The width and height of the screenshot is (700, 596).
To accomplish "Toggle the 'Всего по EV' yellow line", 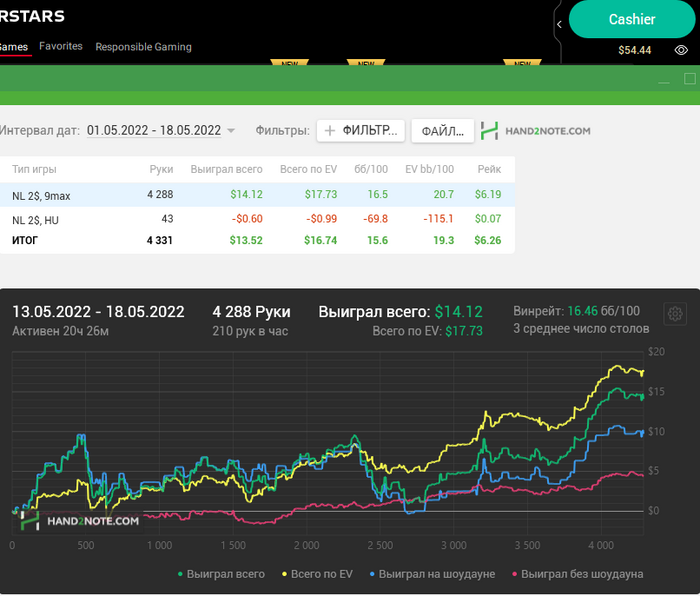I will (320, 574).
